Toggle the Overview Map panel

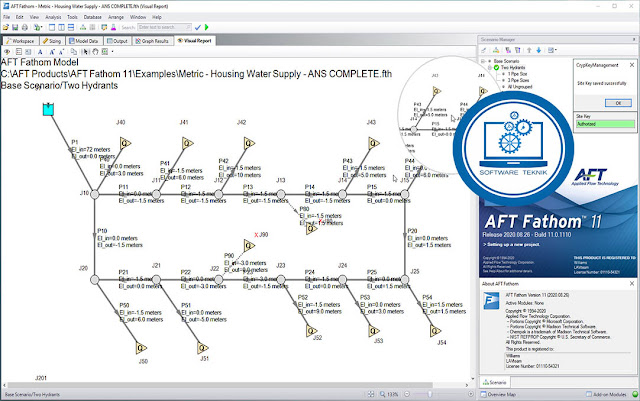point(498,394)
